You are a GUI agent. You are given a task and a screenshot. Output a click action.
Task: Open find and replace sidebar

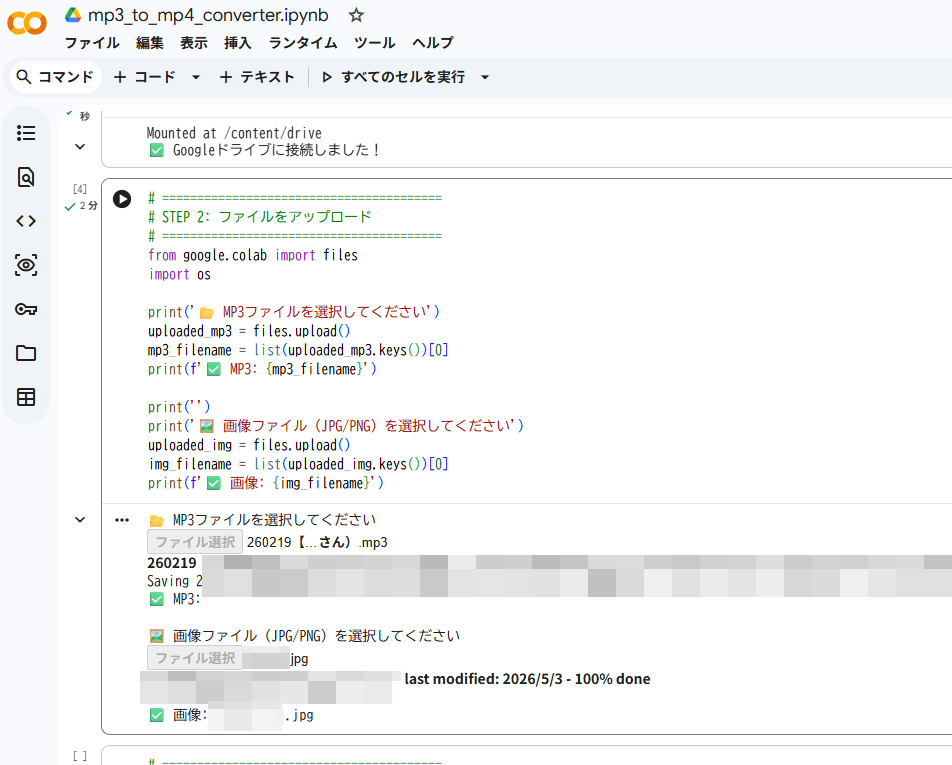pyautogui.click(x=26, y=177)
